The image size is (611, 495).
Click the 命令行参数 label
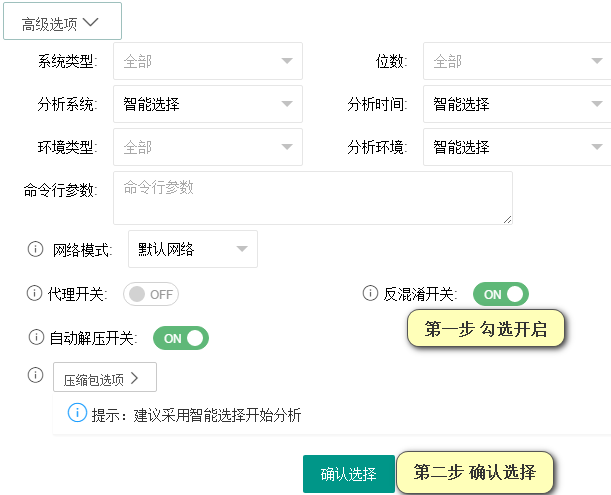[60, 190]
